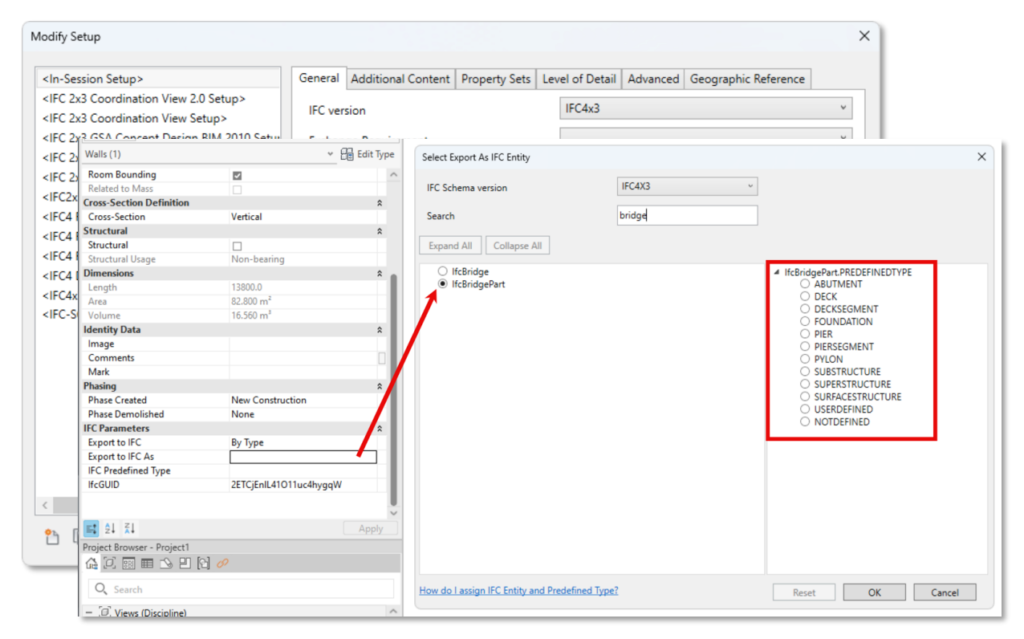Image resolution: width=1024 pixels, height=639 pixels.
Task: Collapse the Dimensions property group
Action: [x=379, y=273]
